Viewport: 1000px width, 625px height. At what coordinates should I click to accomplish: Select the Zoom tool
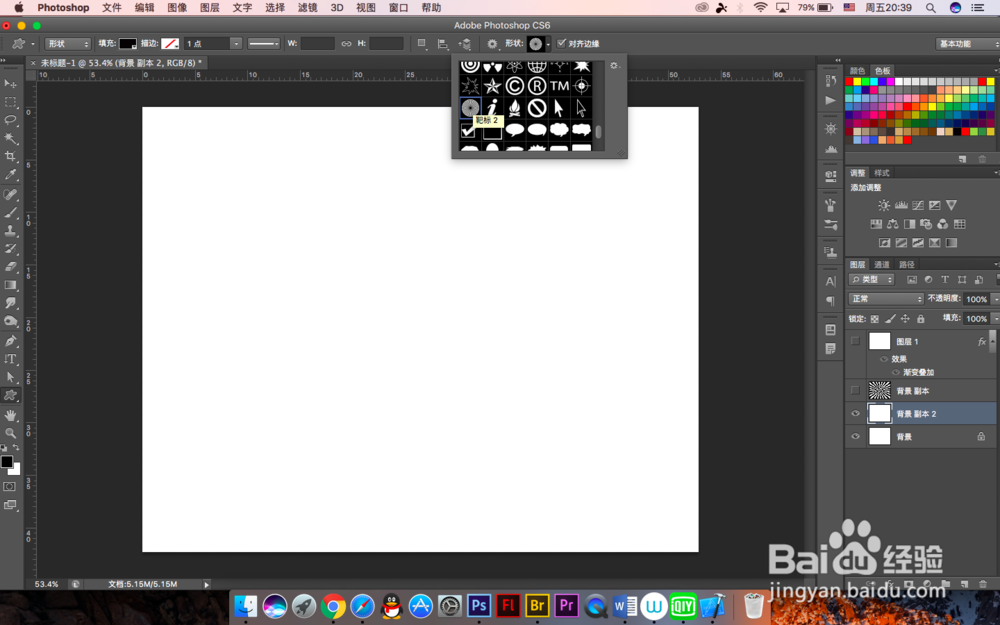pos(10,433)
